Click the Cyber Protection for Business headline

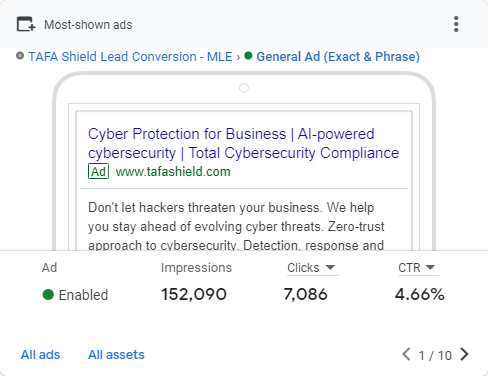pyautogui.click(x=243, y=143)
